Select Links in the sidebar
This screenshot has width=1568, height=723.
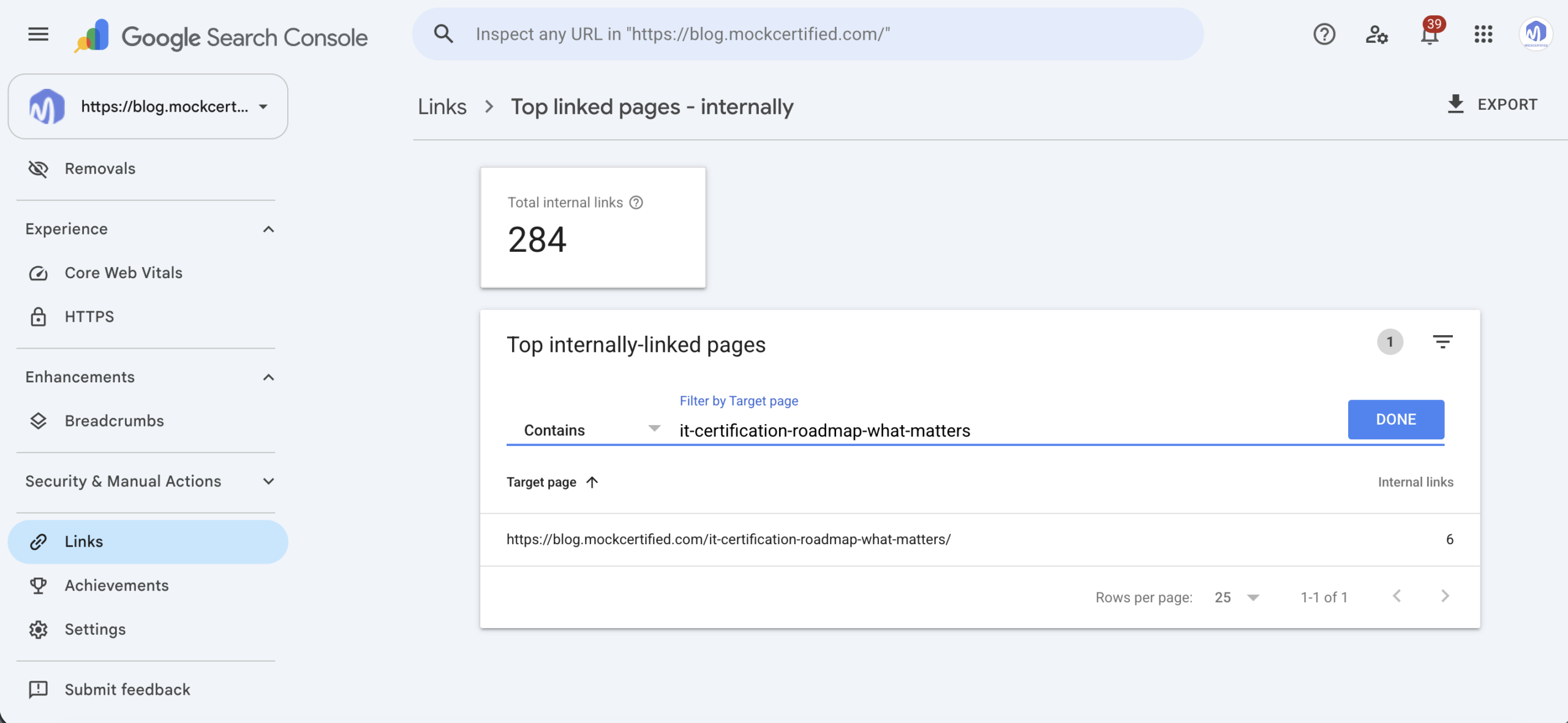148,542
